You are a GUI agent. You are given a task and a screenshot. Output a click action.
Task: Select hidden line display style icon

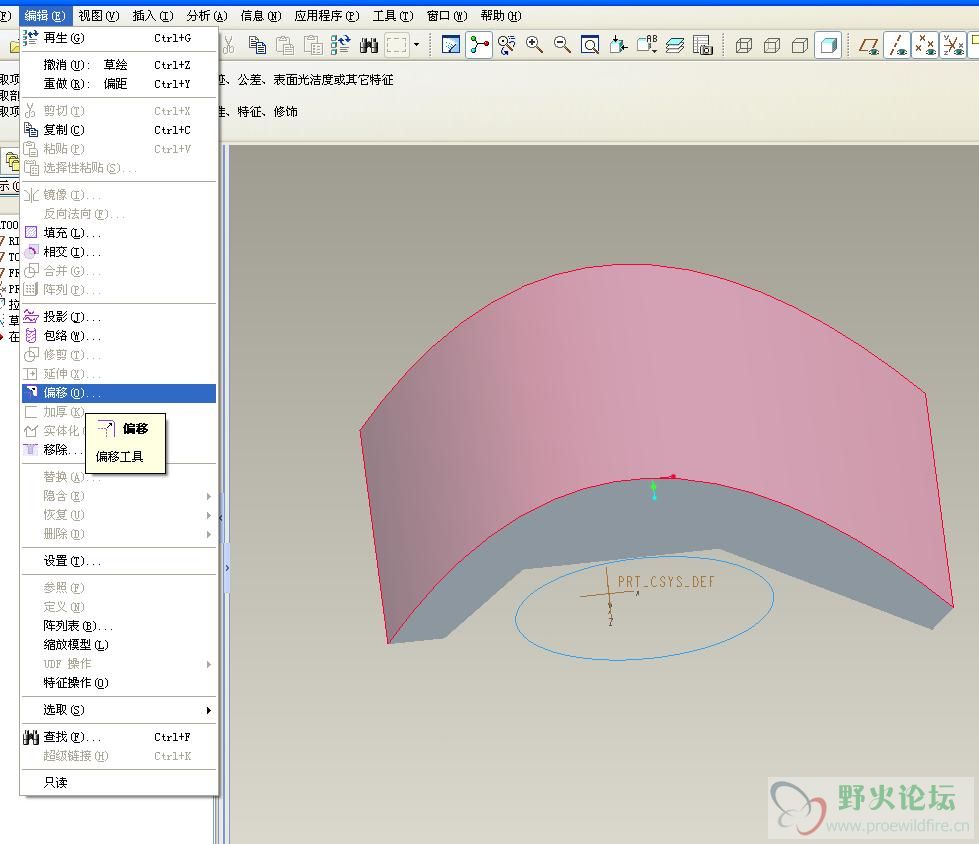click(x=772, y=45)
